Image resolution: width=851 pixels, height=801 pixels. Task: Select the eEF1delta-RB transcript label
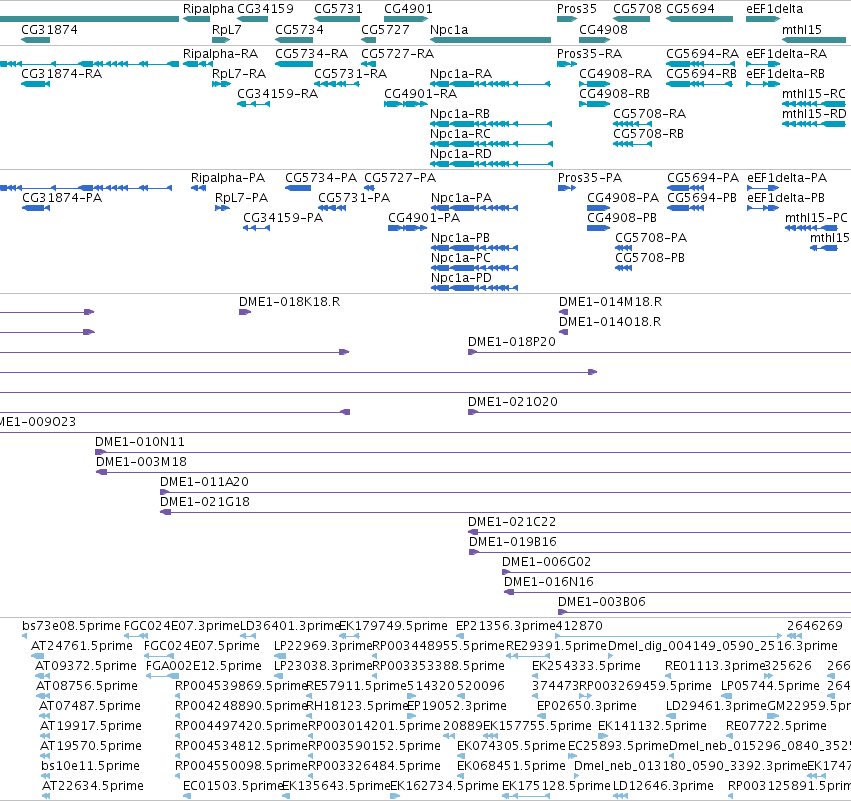785,74
